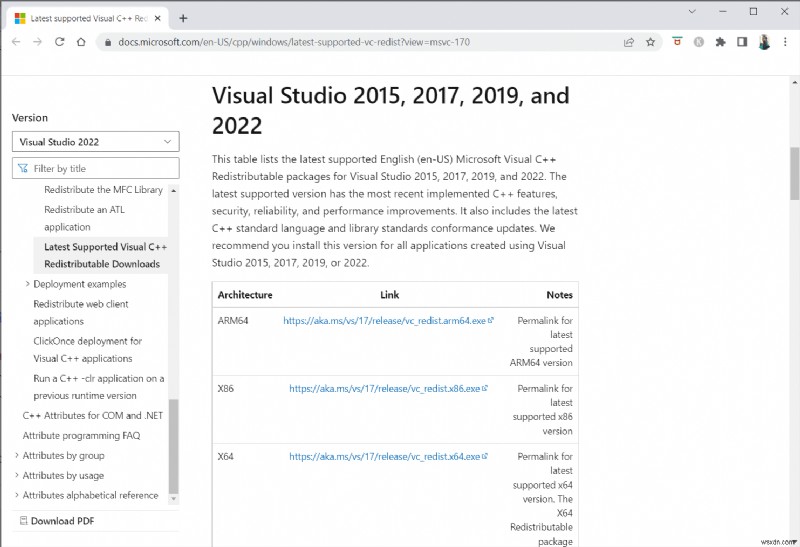
Task: Click the vc_redist.arm64.exe download link
Action: click(385, 321)
